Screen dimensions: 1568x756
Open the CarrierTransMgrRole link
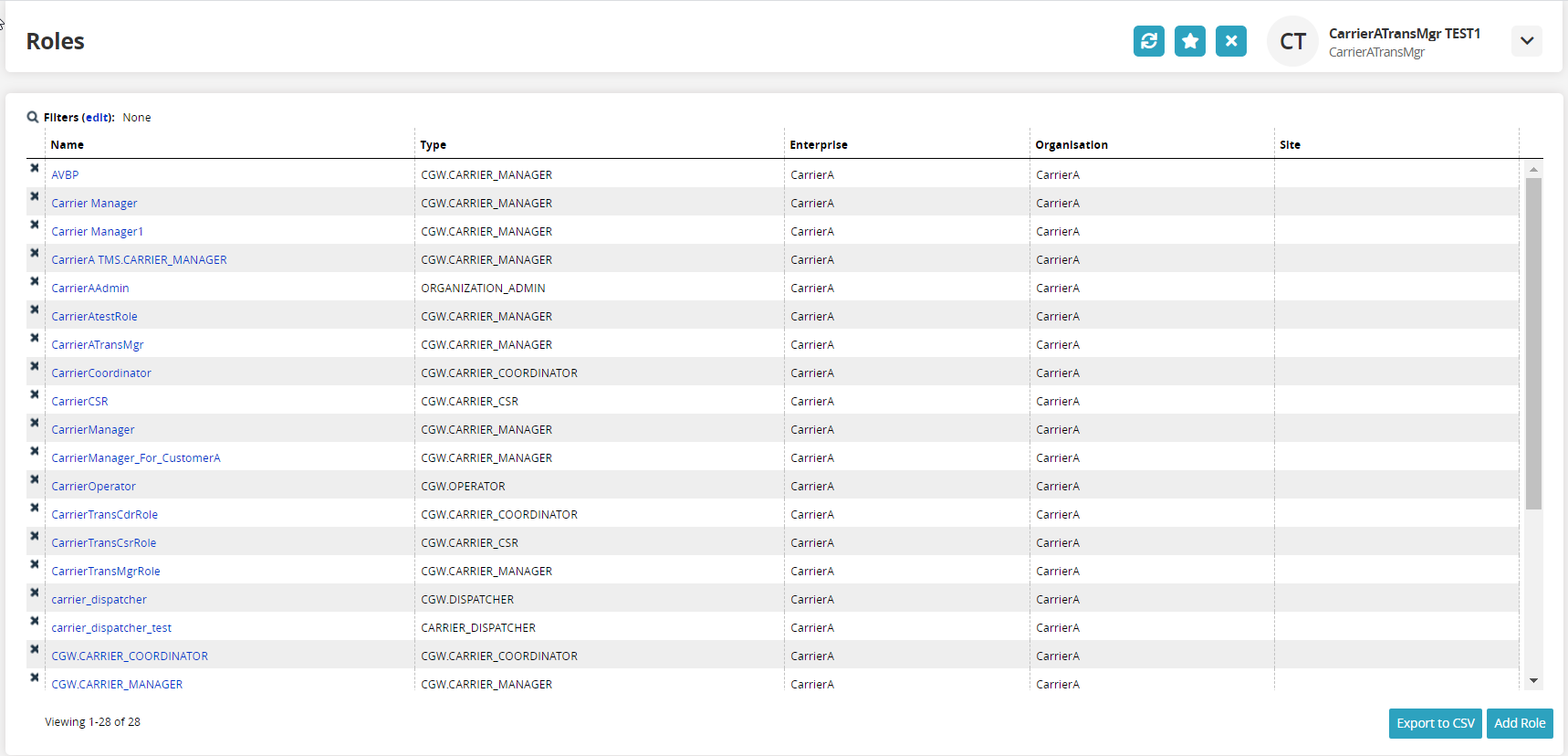[x=106, y=572]
